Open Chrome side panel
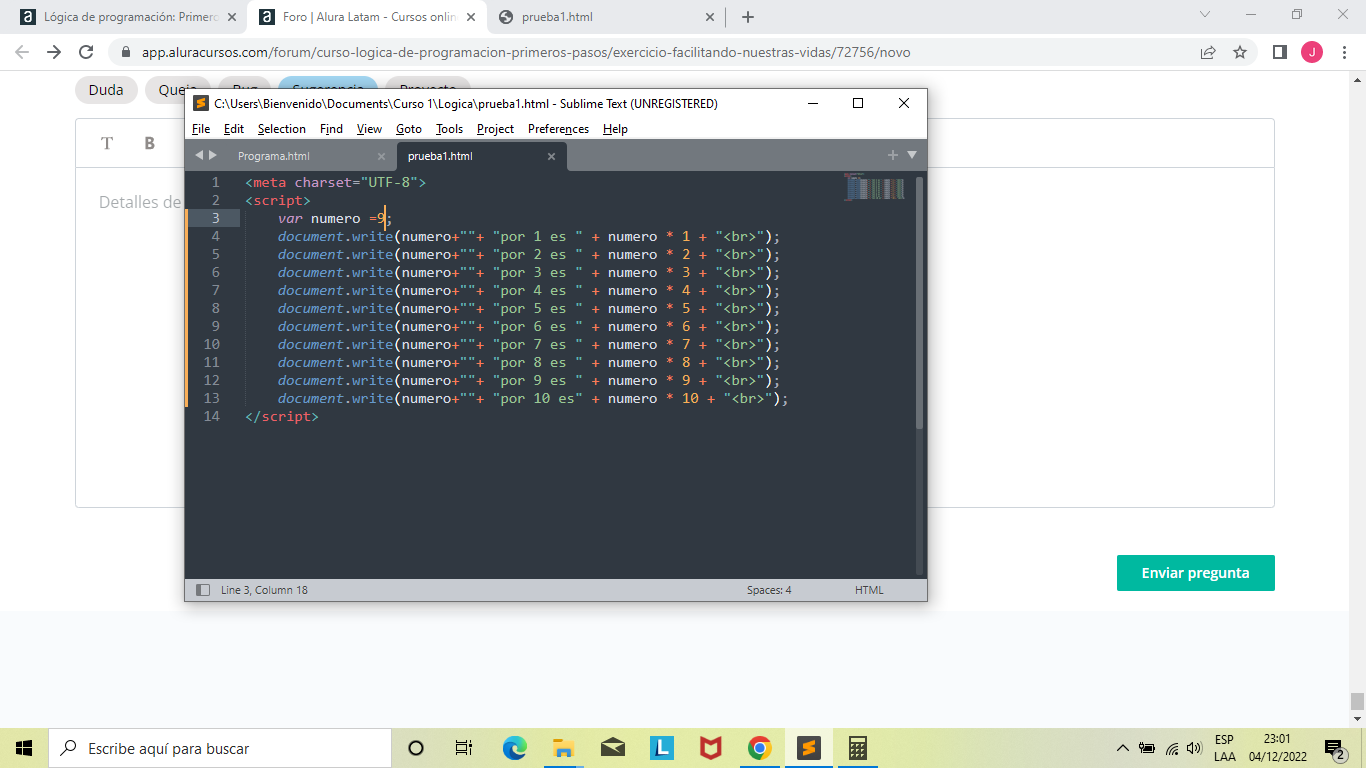Viewport: 1366px width, 768px height. click(x=1279, y=52)
